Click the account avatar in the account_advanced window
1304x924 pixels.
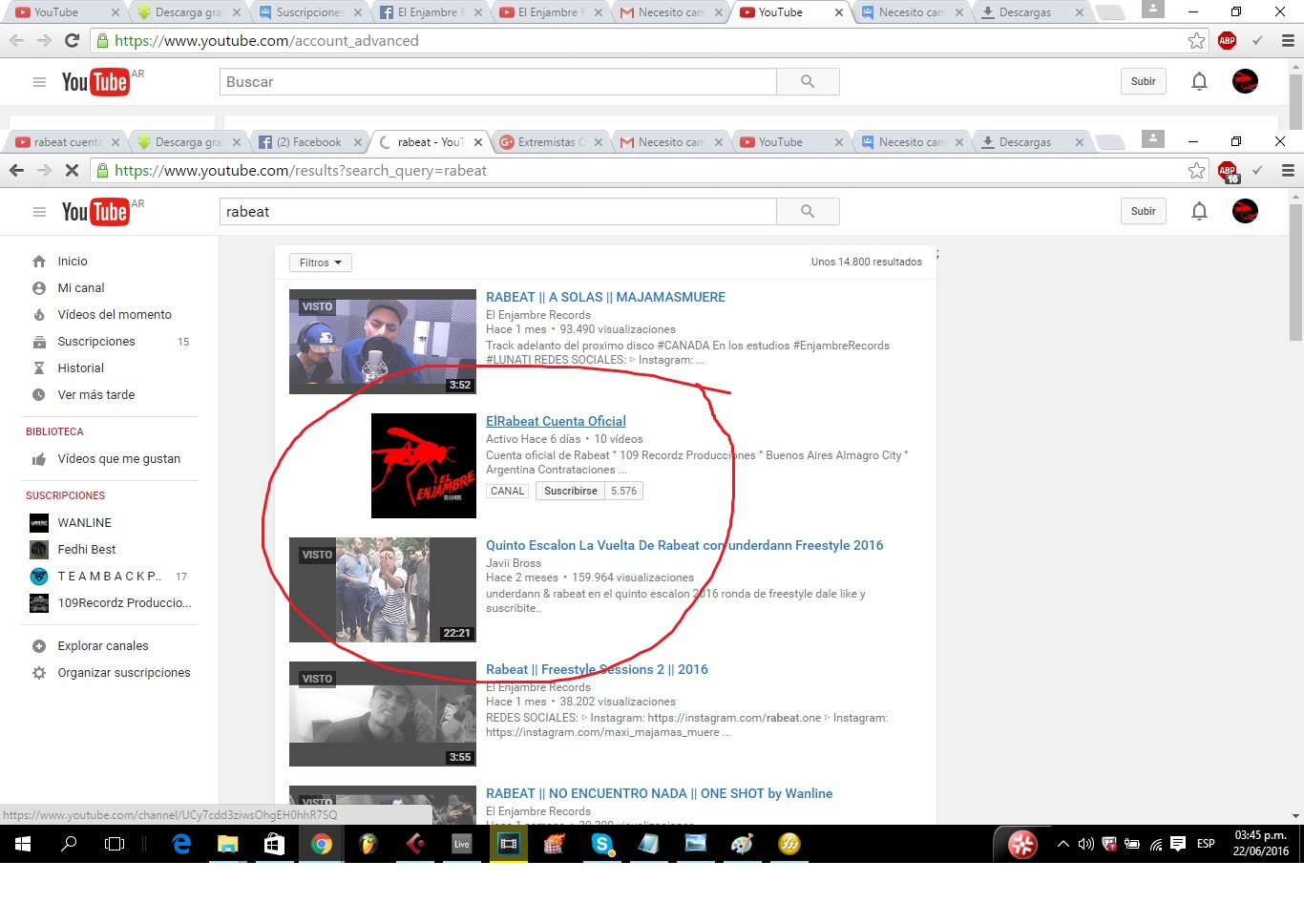[1245, 81]
